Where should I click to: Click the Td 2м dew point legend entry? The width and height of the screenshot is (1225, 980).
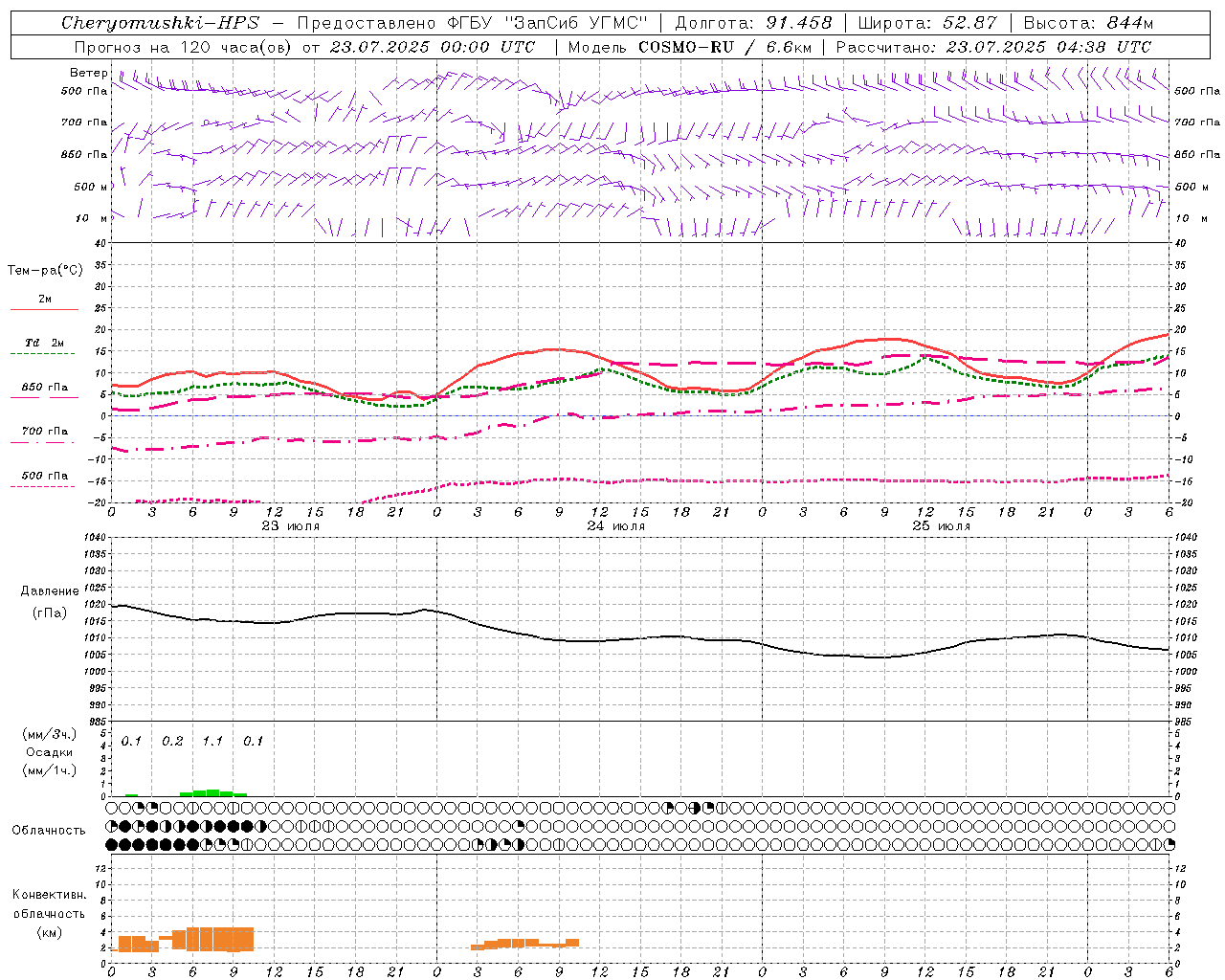(44, 343)
